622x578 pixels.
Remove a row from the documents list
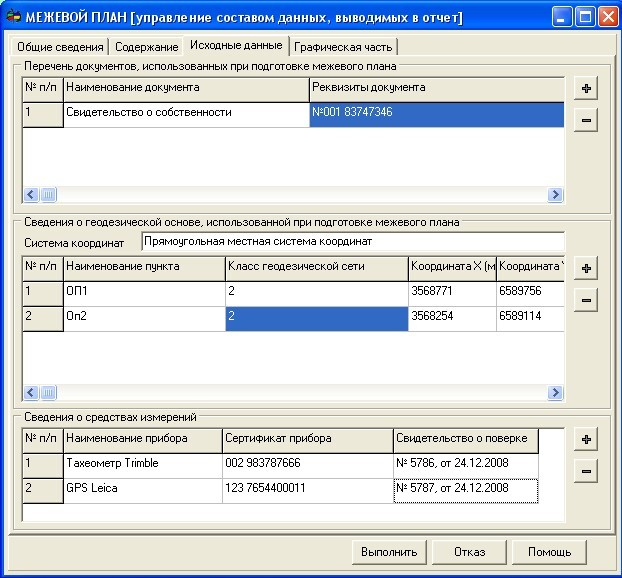586,120
